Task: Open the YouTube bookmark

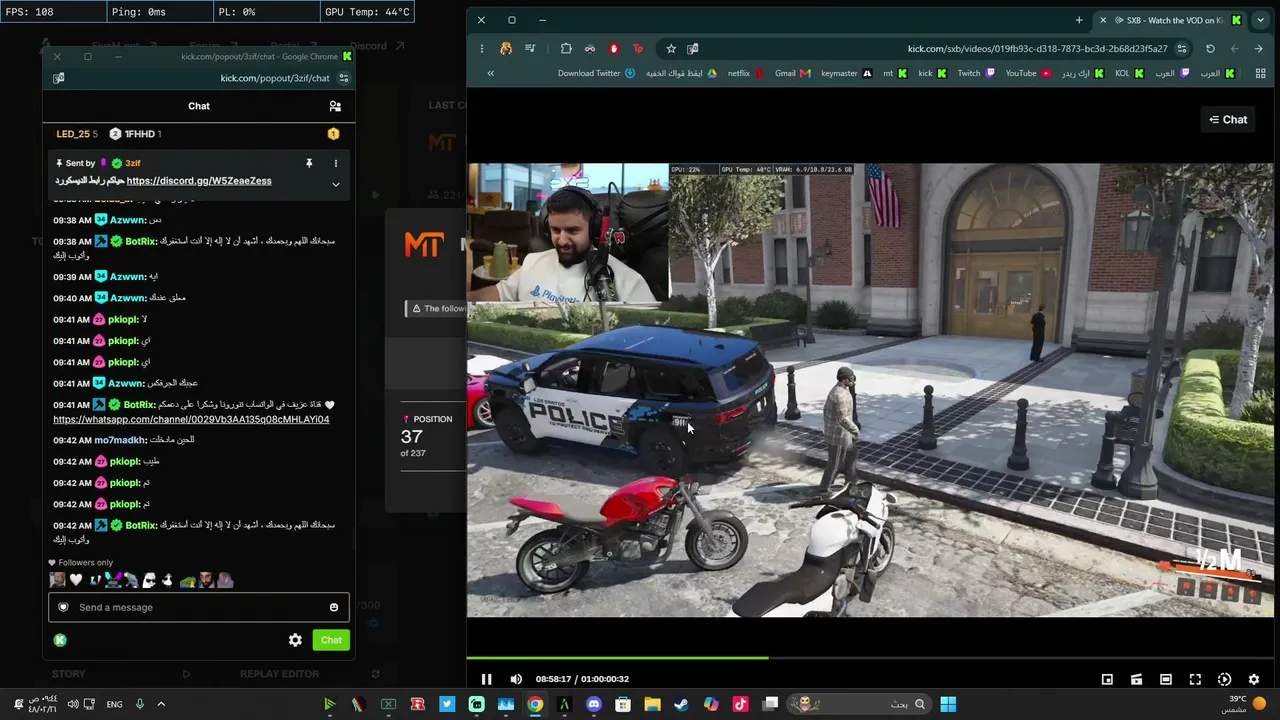Action: 1028,73
